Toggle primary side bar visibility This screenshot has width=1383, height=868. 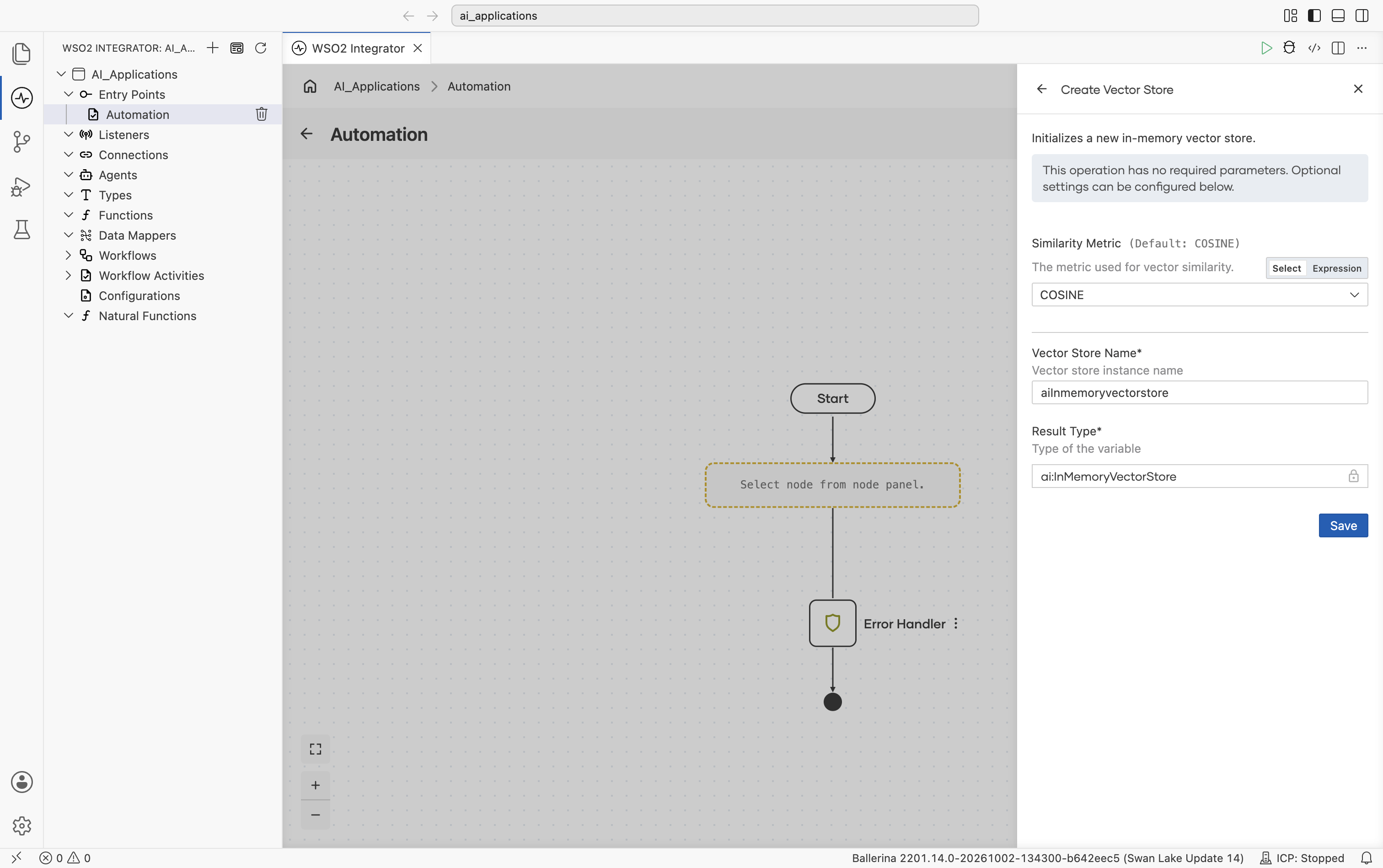point(1314,16)
